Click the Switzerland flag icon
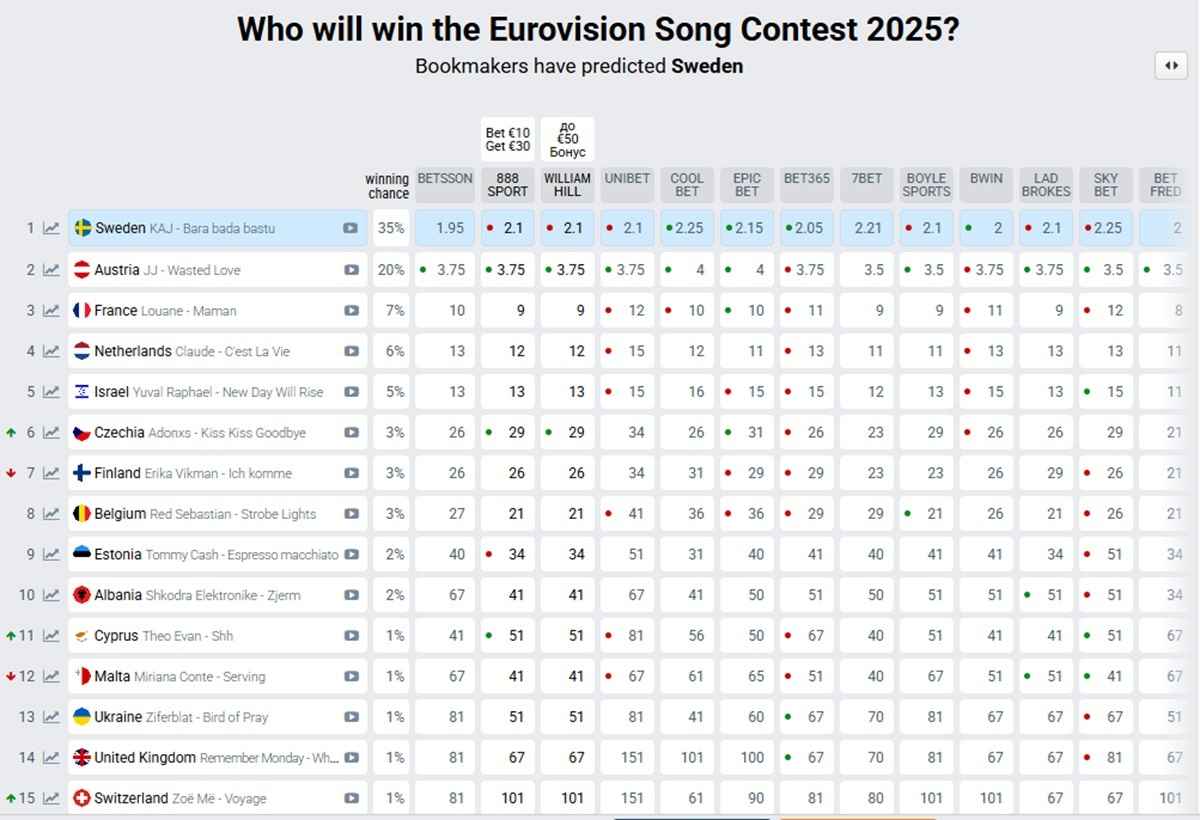Viewport: 1200px width, 820px height. pos(81,798)
